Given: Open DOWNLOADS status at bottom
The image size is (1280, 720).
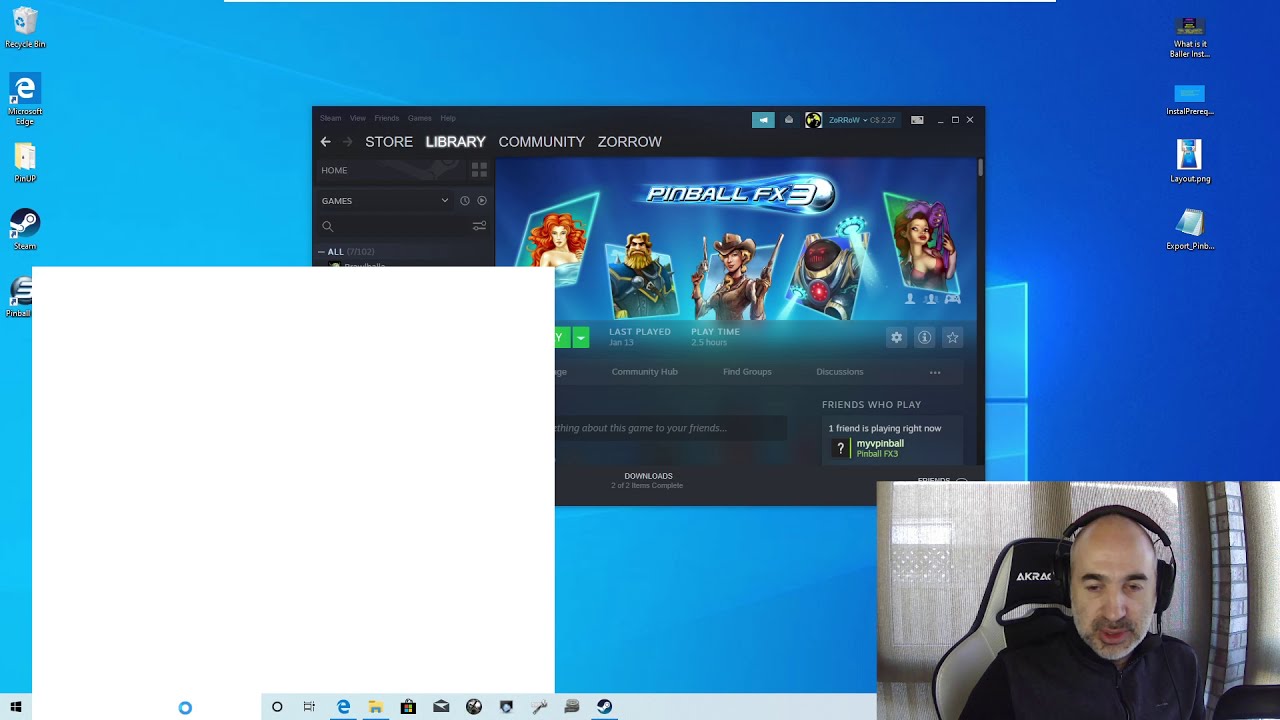Looking at the screenshot, I should 648,480.
